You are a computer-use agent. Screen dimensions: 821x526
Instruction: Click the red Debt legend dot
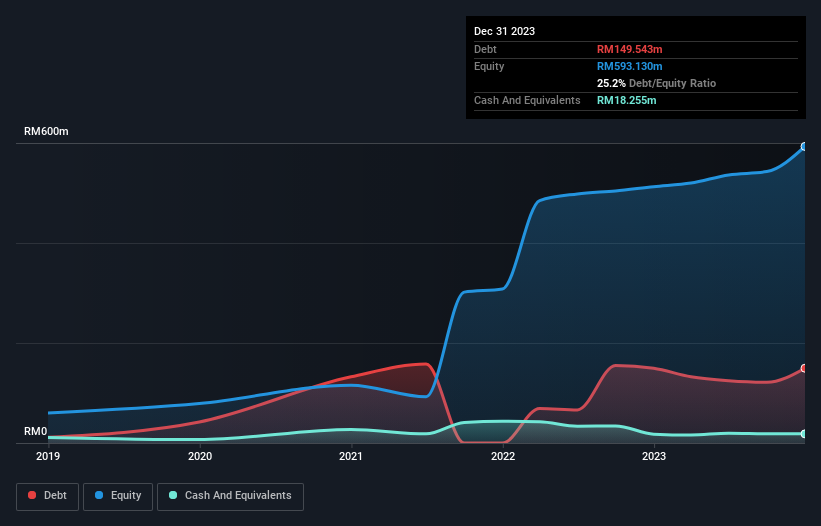pyautogui.click(x=32, y=495)
